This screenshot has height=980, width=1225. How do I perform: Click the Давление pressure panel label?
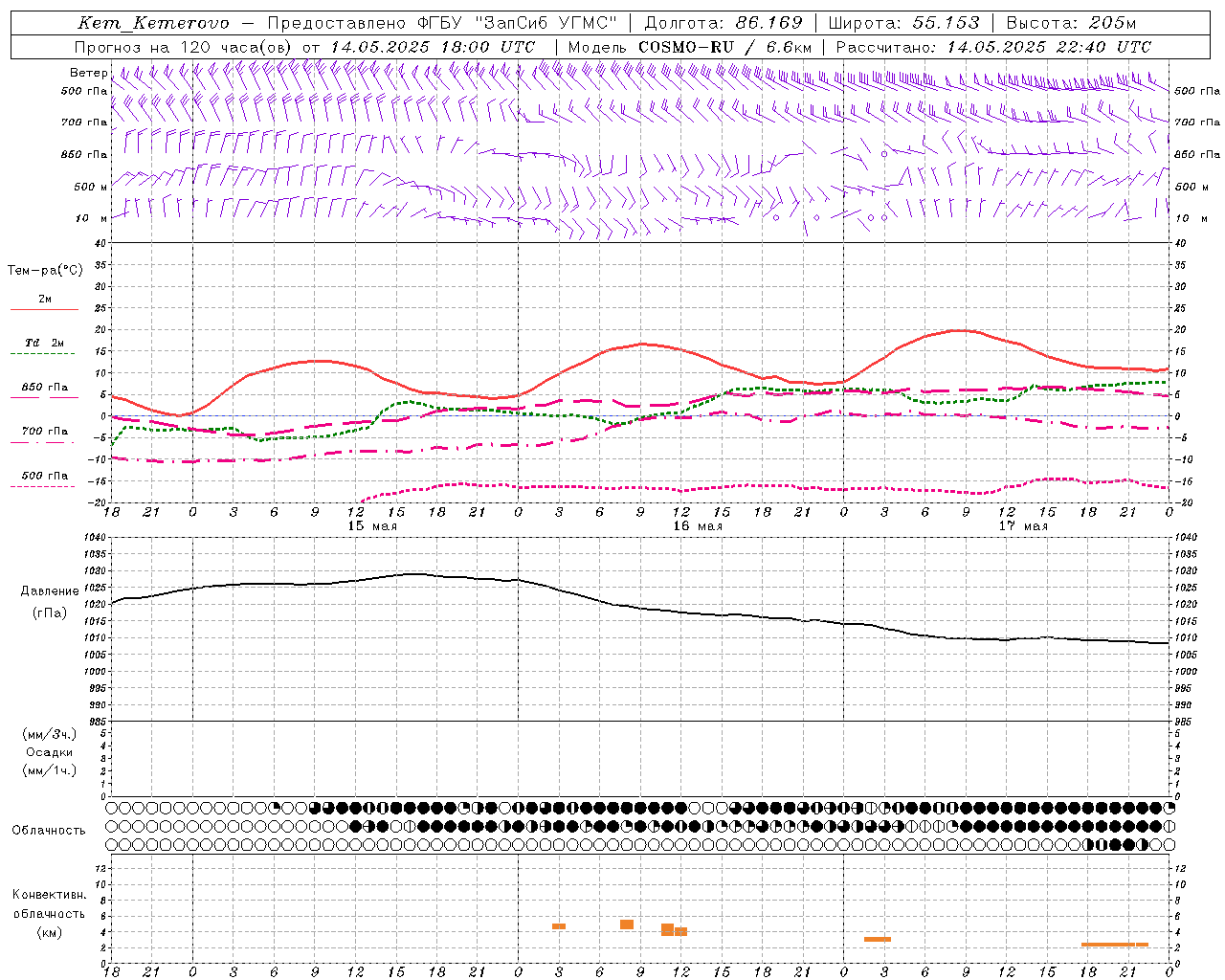coord(50,591)
